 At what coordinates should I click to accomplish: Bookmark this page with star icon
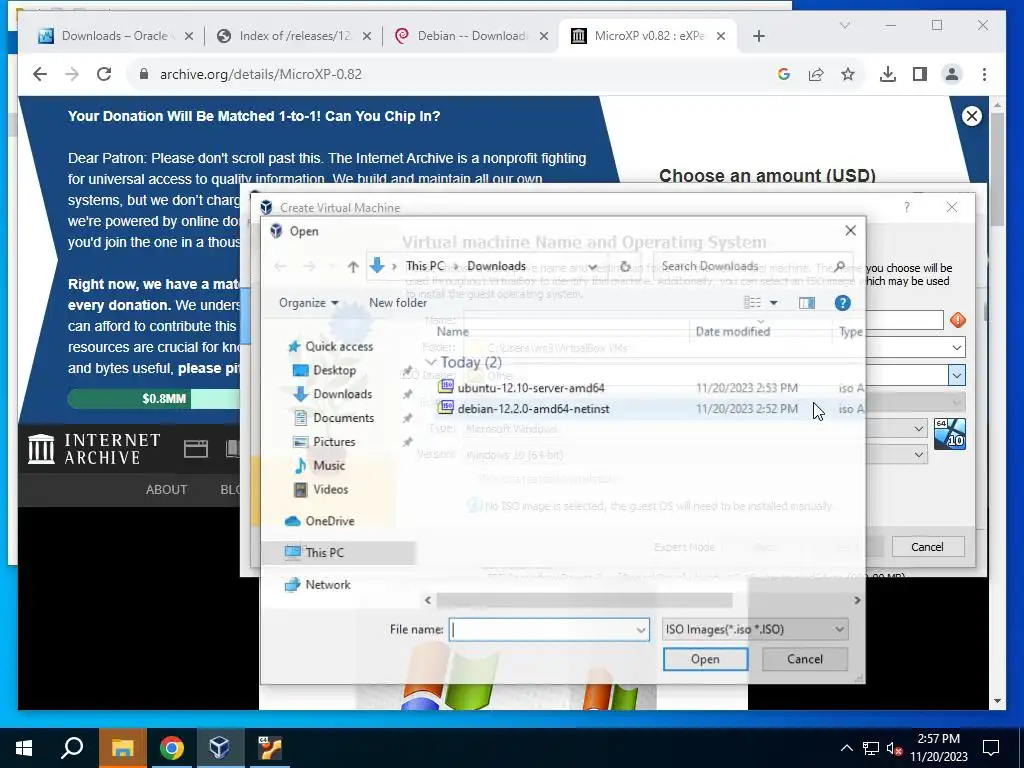[848, 74]
